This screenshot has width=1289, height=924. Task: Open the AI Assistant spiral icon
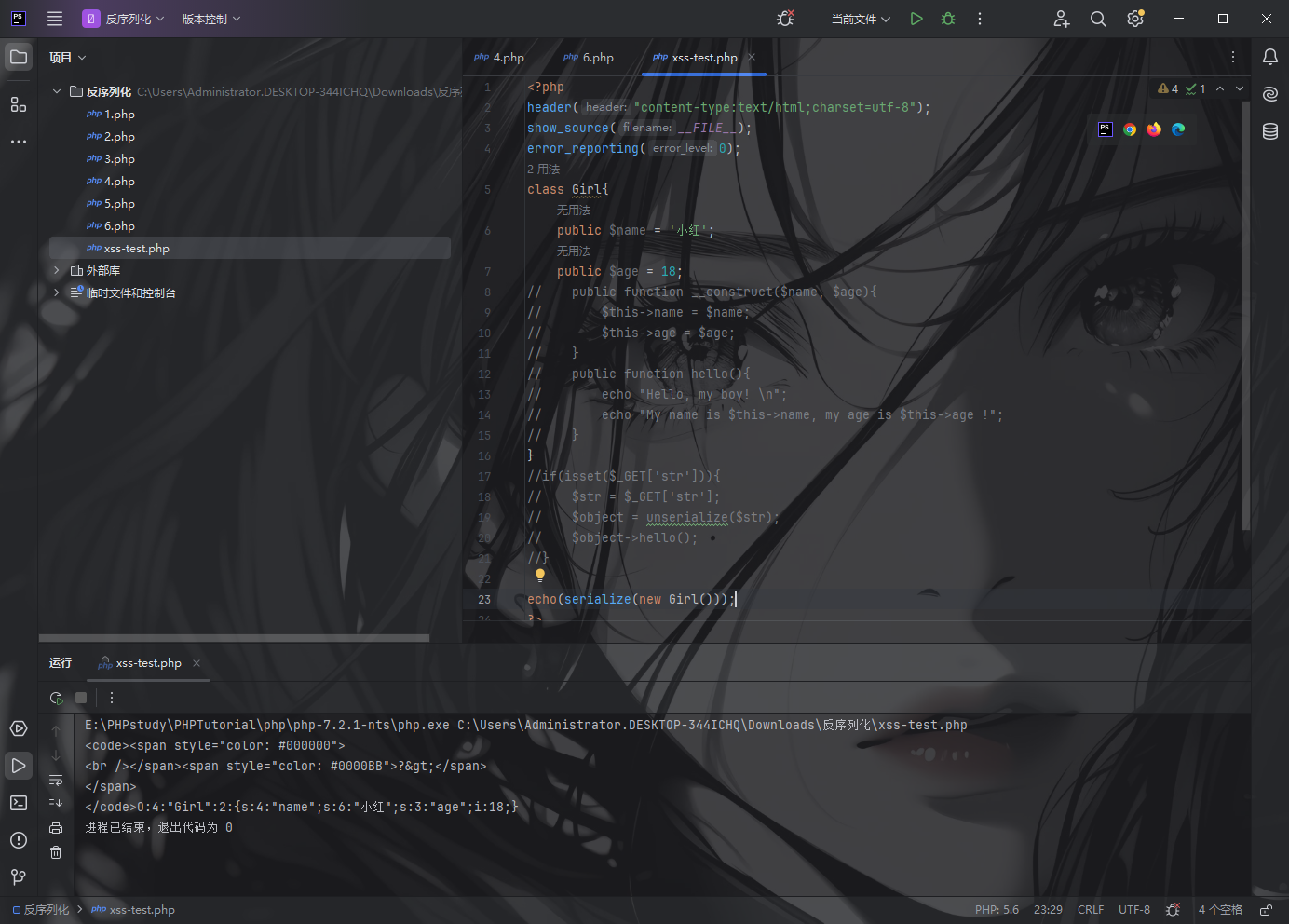tap(1270, 94)
